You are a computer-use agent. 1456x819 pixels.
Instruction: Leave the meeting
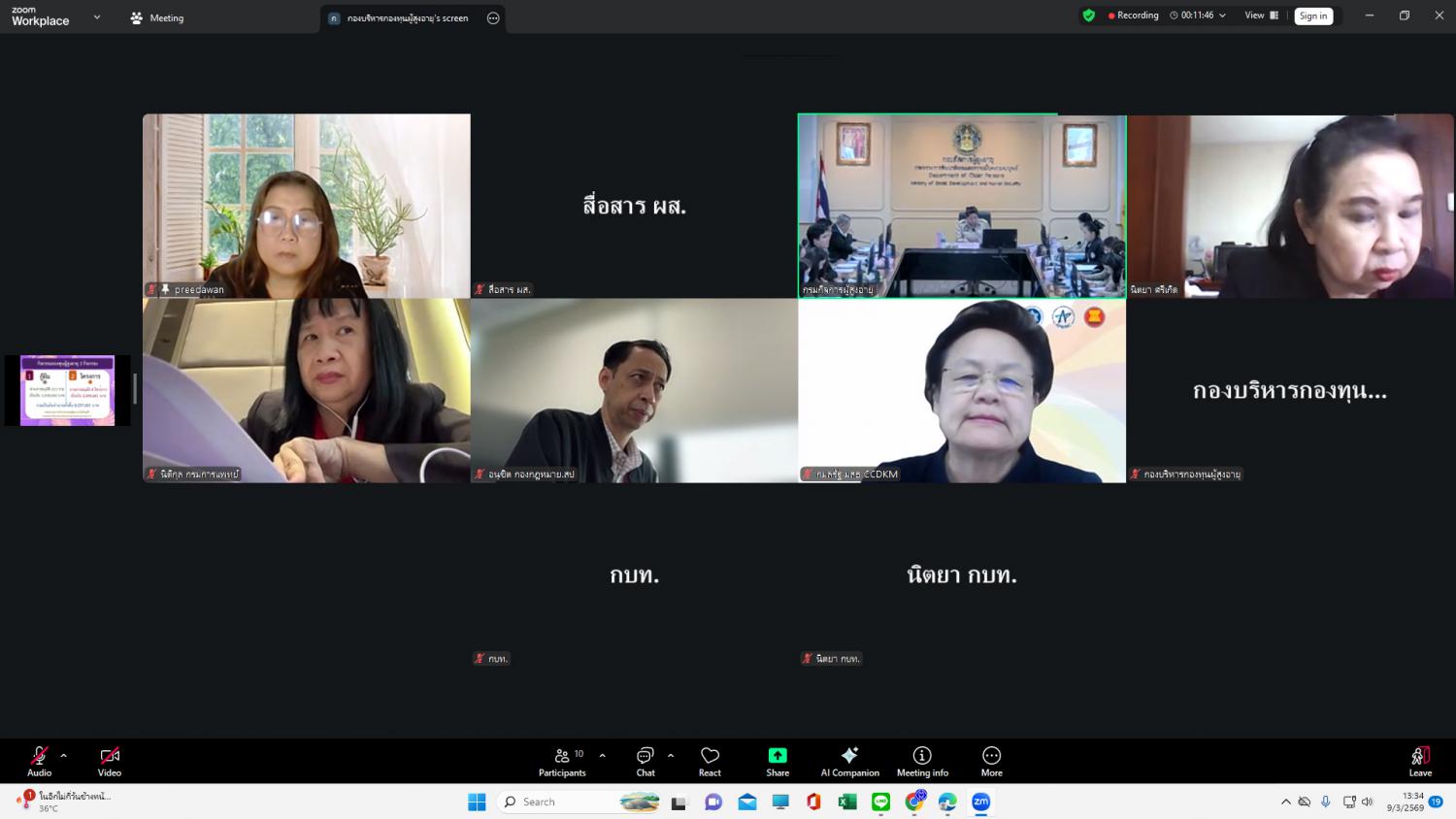click(1420, 760)
